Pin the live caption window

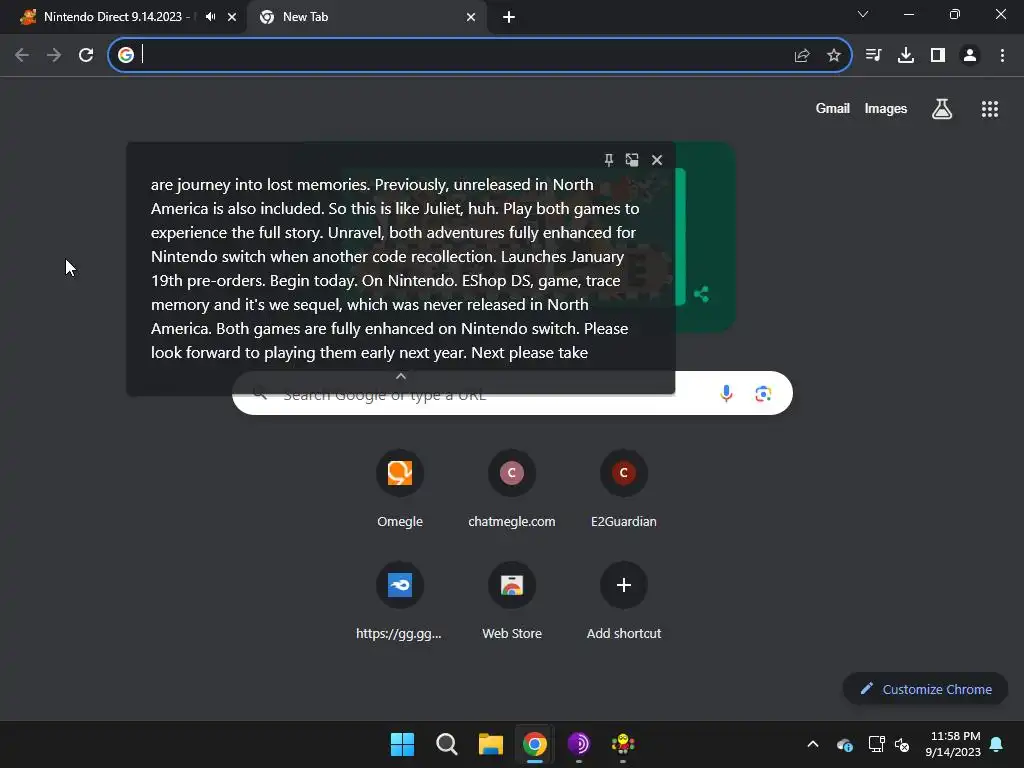tap(609, 160)
